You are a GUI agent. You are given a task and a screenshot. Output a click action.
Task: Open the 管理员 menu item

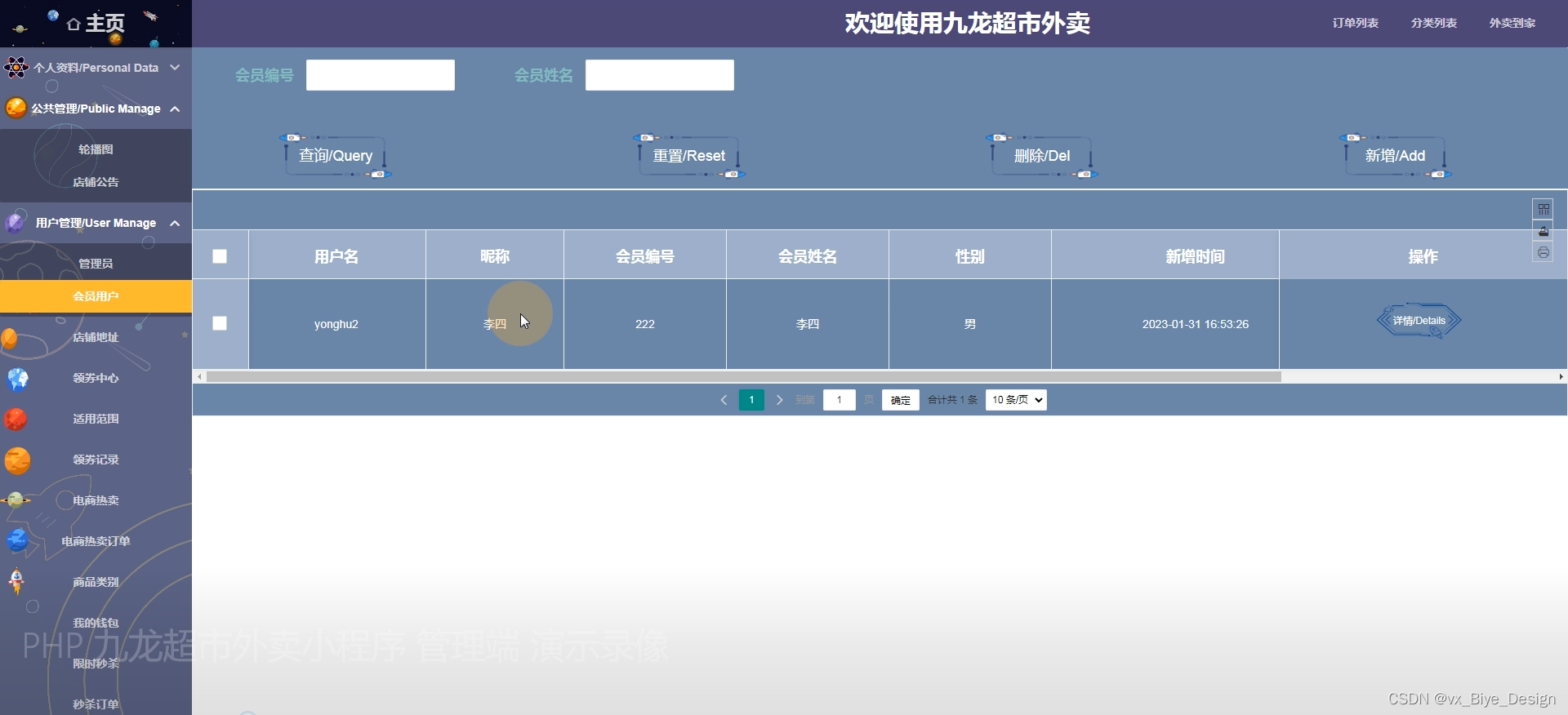click(x=96, y=264)
